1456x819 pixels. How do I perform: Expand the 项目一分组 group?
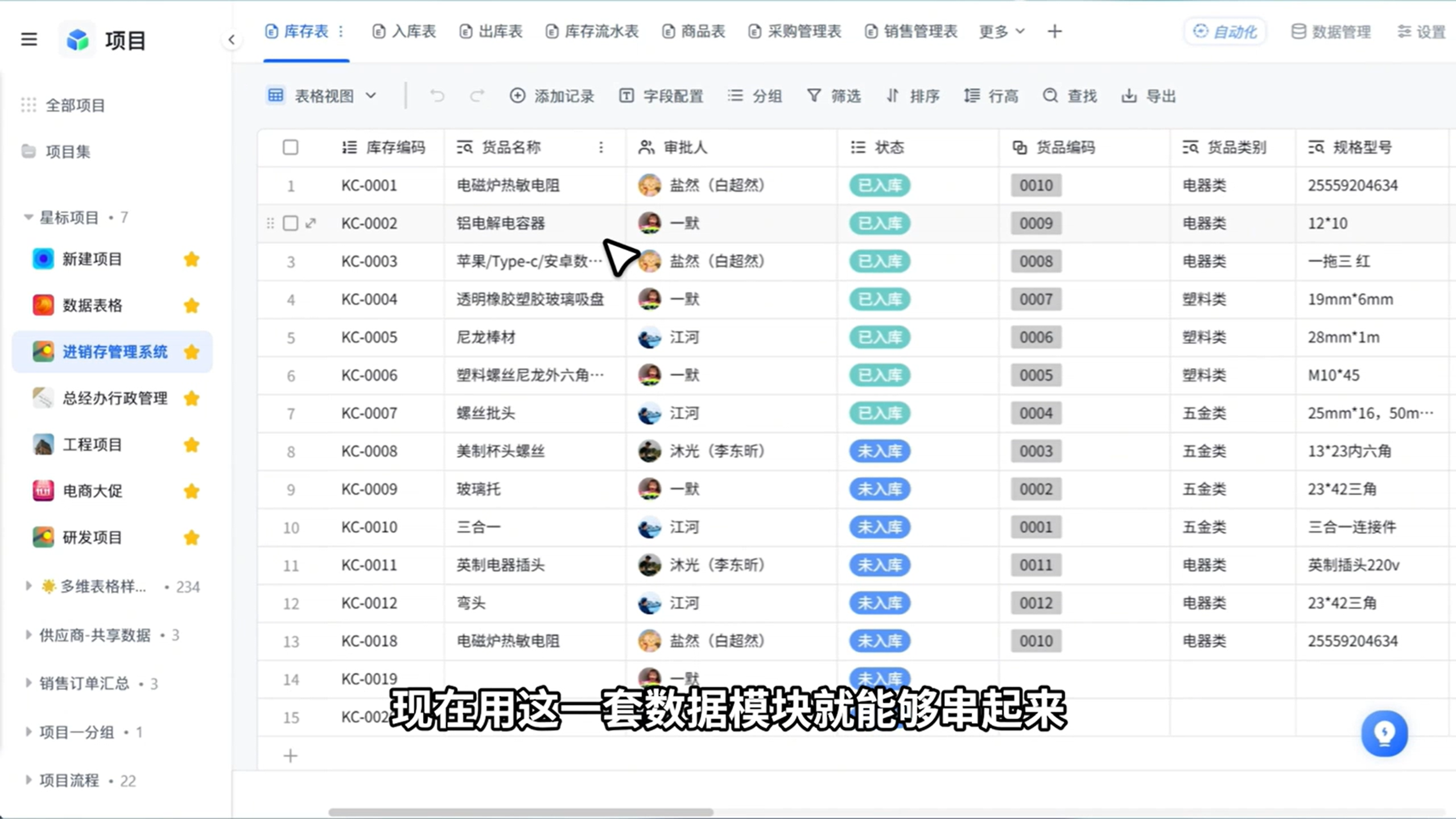(28, 732)
